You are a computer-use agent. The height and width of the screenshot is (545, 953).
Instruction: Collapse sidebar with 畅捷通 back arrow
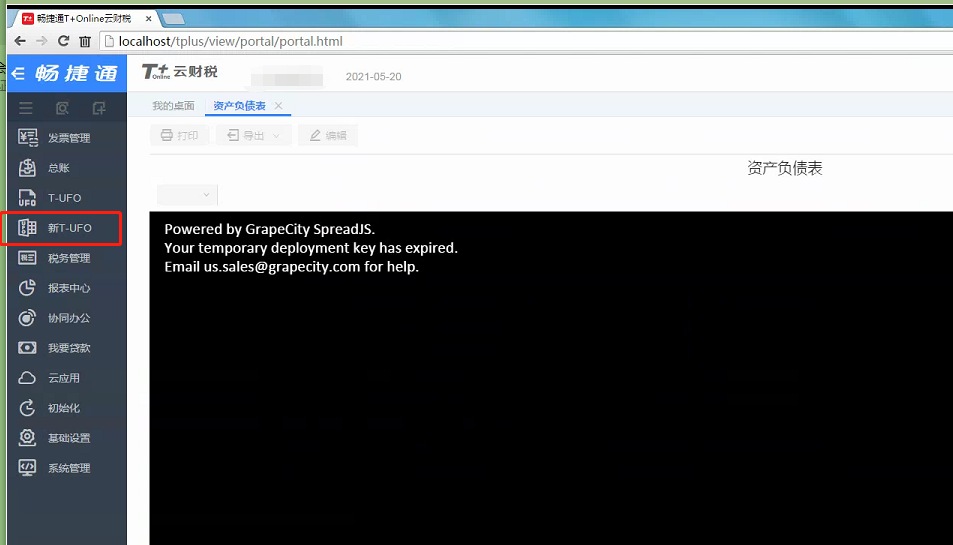(18, 74)
